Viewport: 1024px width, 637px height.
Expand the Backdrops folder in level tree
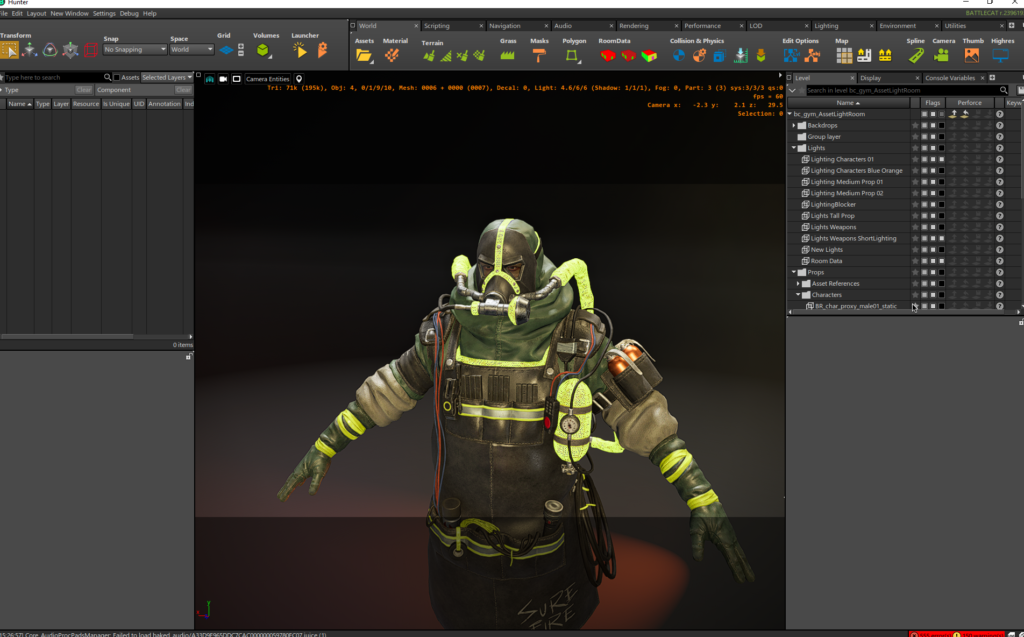(x=794, y=125)
